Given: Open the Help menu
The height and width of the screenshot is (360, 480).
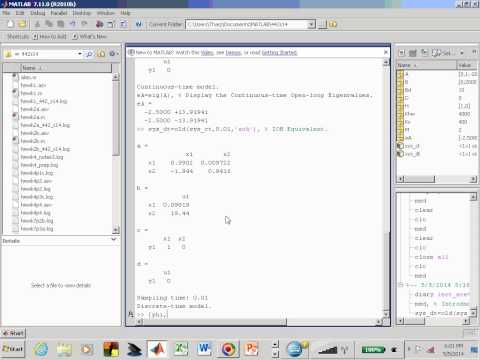Looking at the screenshot, I should (125, 13).
